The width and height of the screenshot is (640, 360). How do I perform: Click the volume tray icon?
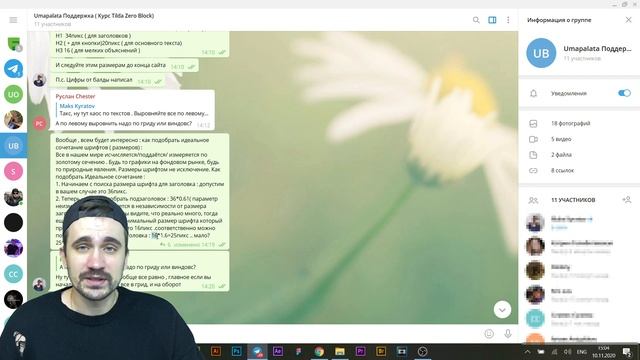[x=568, y=352]
